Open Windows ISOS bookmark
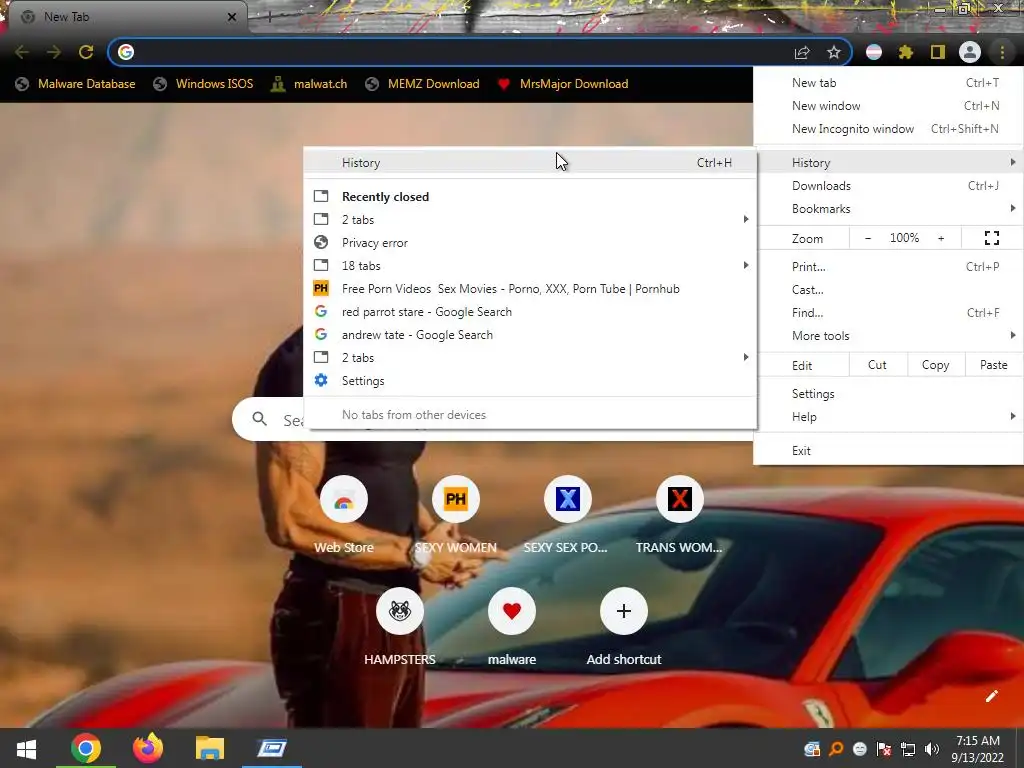This screenshot has height=768, width=1024. point(203,84)
